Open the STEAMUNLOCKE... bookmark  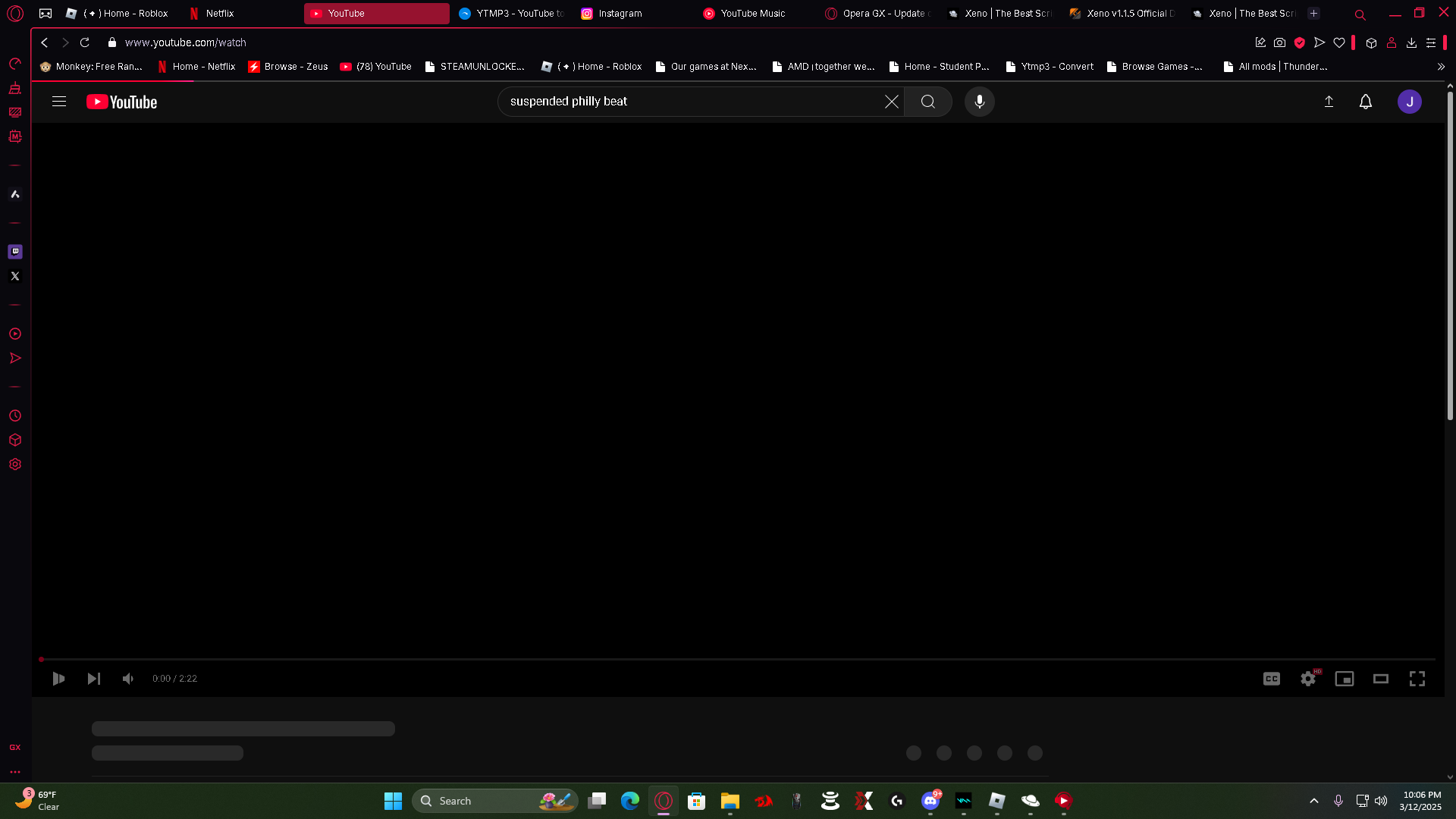point(475,67)
